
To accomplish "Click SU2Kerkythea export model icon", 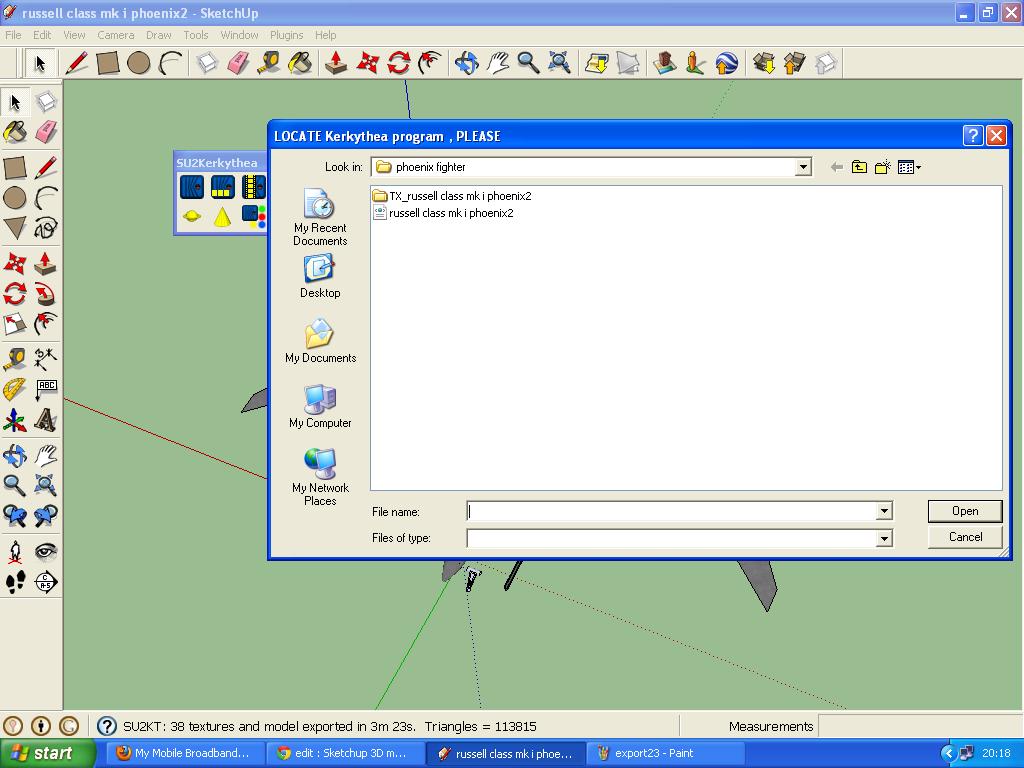I will (x=192, y=187).
